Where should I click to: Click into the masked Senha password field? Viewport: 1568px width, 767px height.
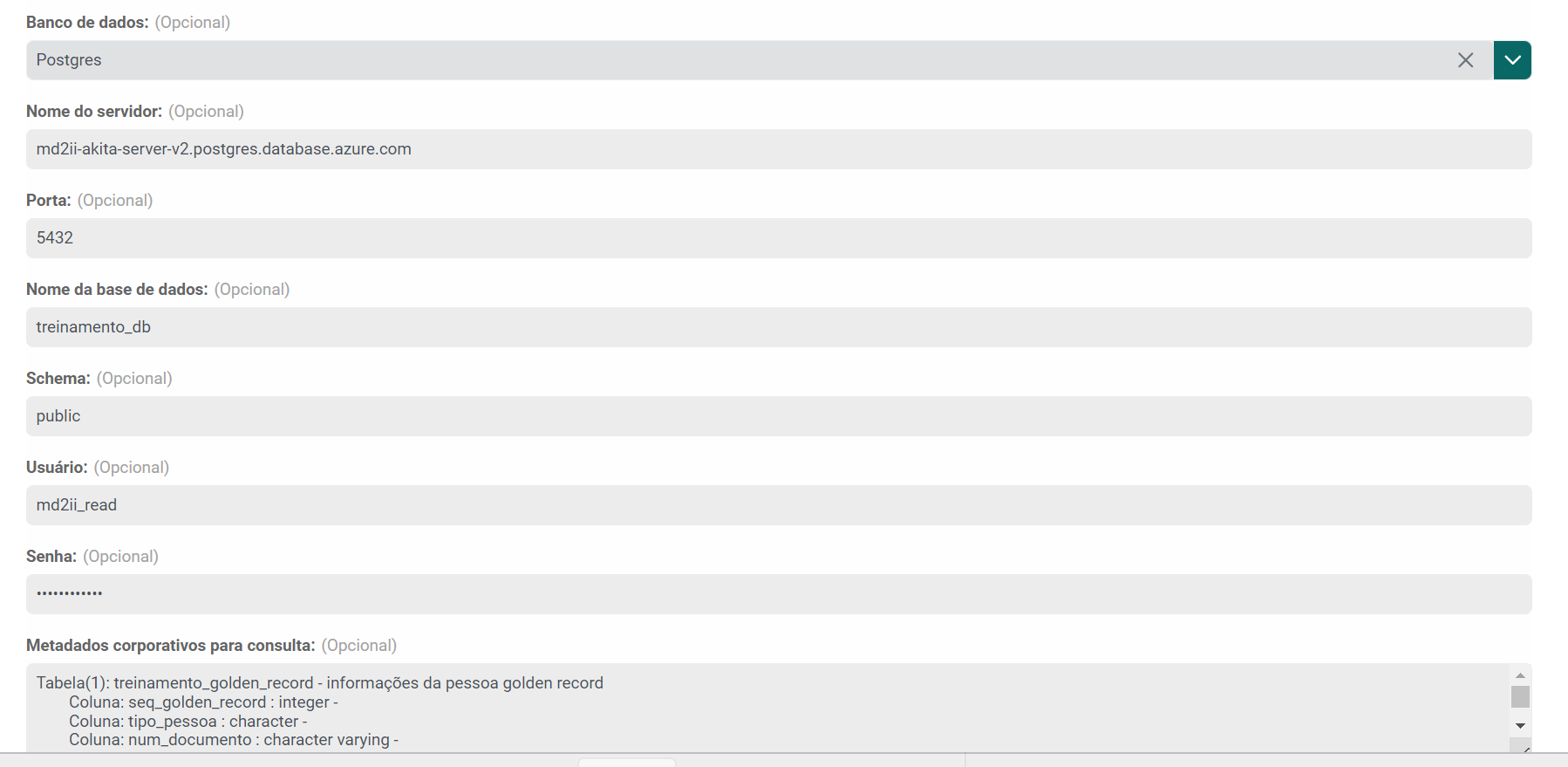click(778, 594)
